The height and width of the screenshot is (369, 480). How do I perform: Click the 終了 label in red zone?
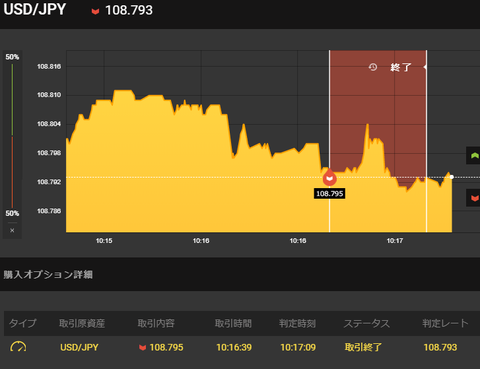(401, 67)
